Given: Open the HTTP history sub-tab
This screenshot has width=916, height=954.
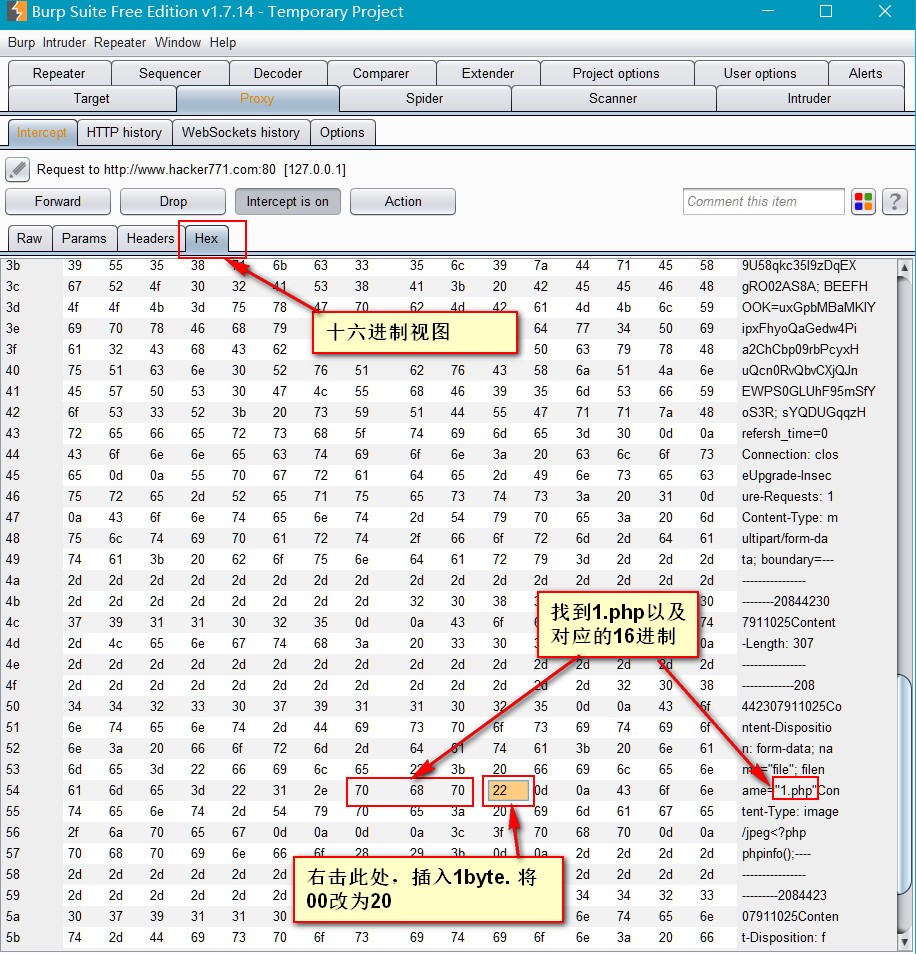Looking at the screenshot, I should coord(124,133).
